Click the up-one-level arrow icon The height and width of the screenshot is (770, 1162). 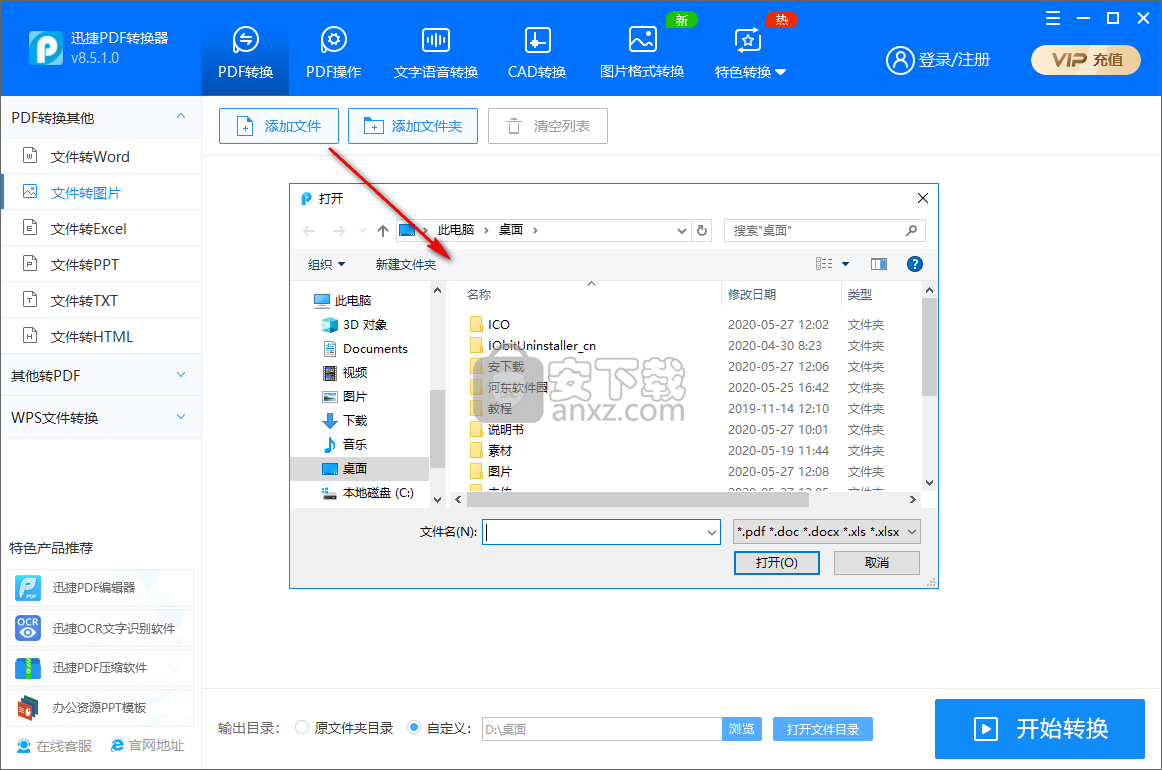[382, 230]
